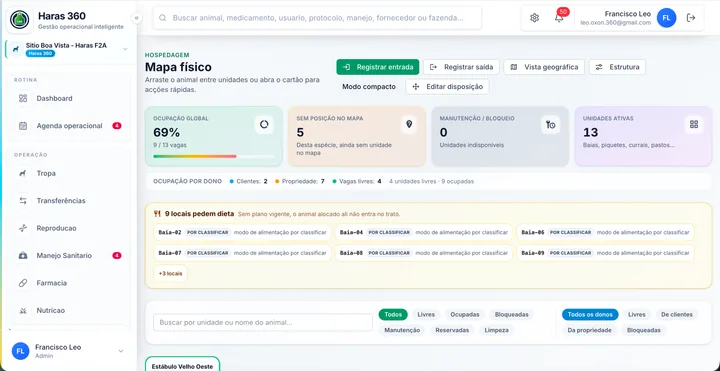This screenshot has height=371, width=720.
Task: Click the logout arrow icon
Action: [691, 18]
